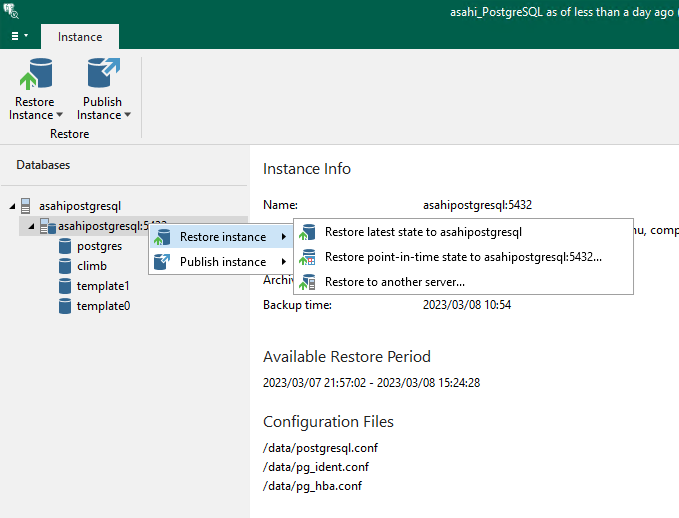Click the Publish instance context menu icon

162,262
